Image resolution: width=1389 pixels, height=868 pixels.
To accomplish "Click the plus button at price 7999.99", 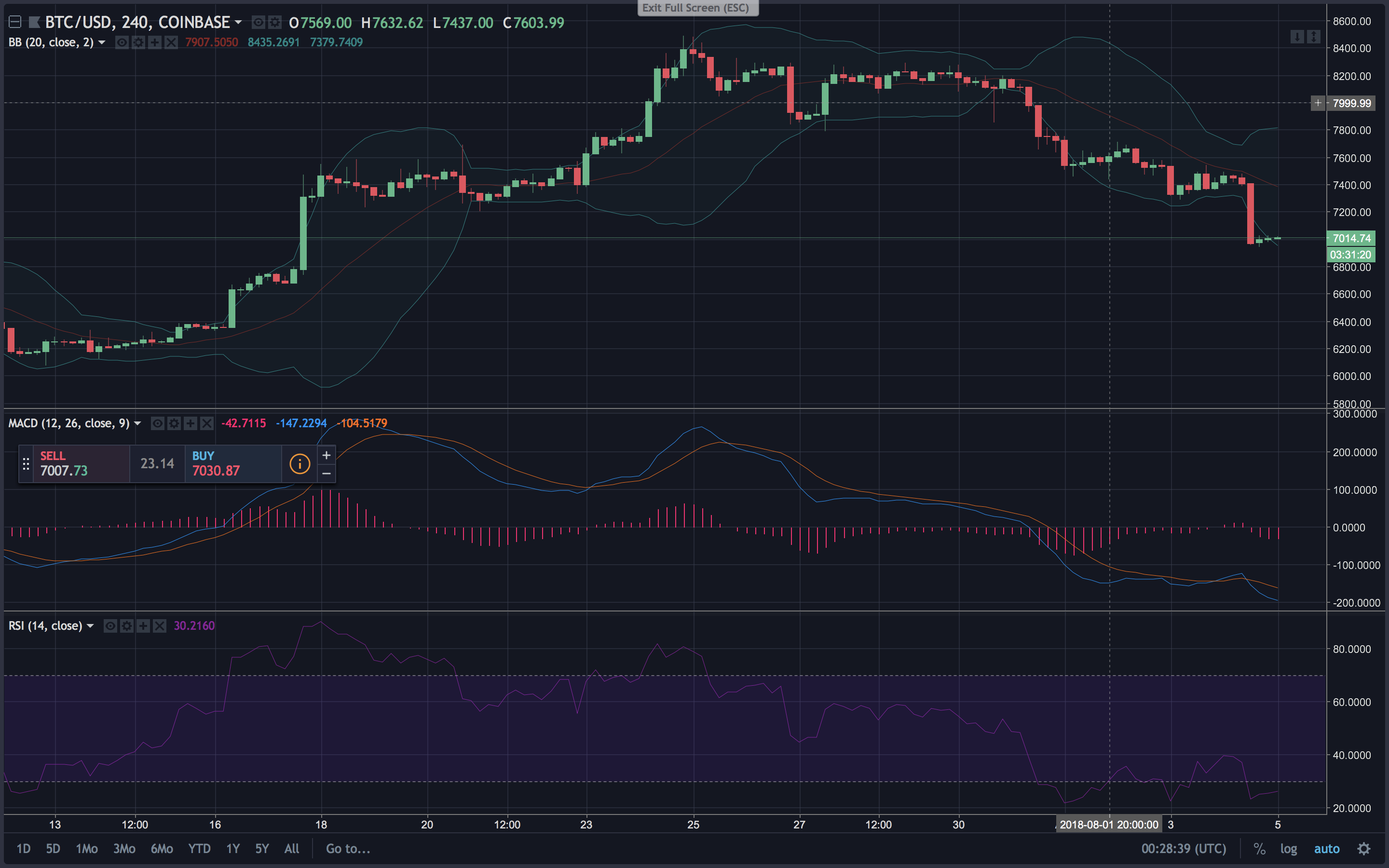I will pyautogui.click(x=1318, y=103).
